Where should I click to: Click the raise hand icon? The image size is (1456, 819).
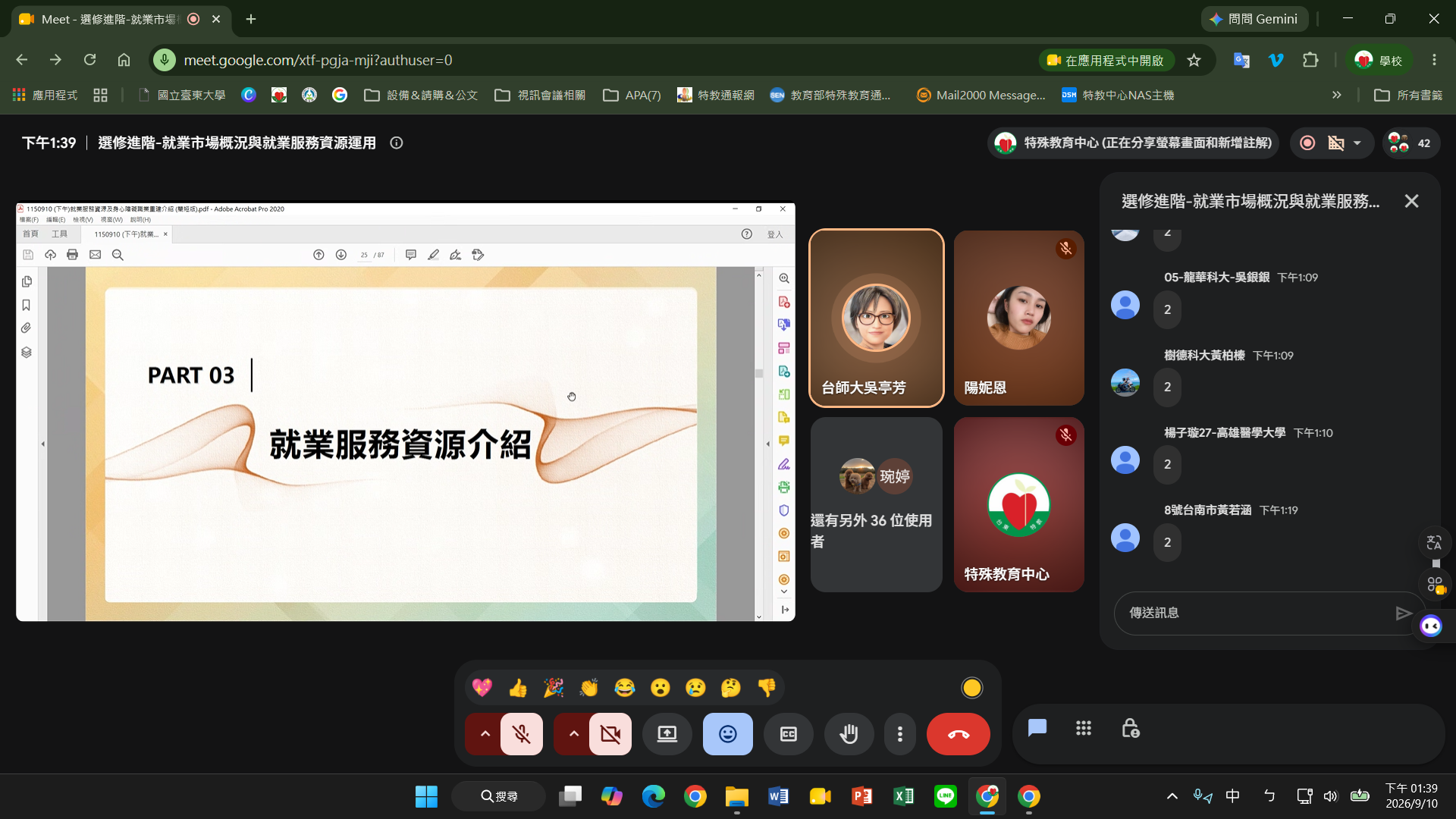[x=849, y=734]
